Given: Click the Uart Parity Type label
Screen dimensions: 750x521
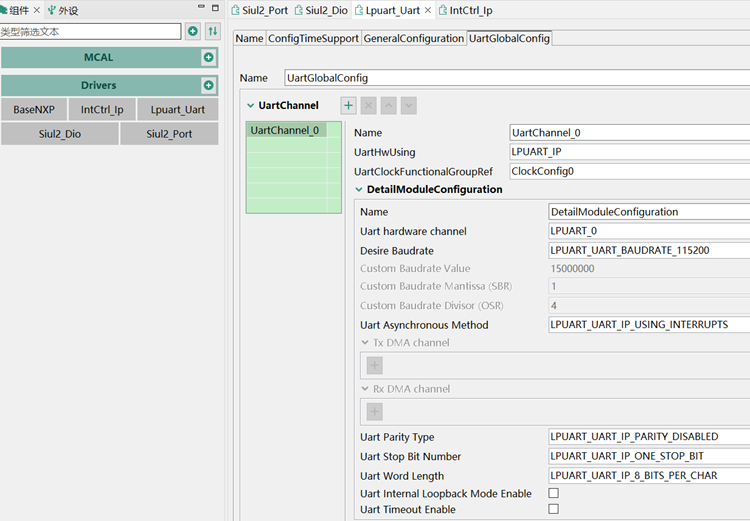Looking at the screenshot, I should pos(397,437).
